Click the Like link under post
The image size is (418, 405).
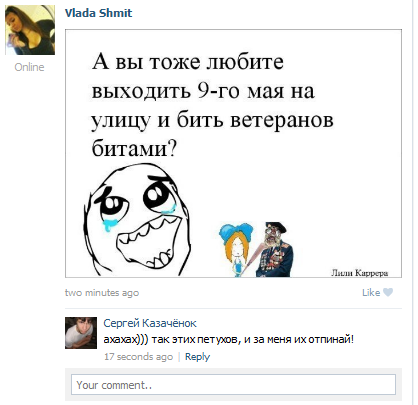coord(371,292)
